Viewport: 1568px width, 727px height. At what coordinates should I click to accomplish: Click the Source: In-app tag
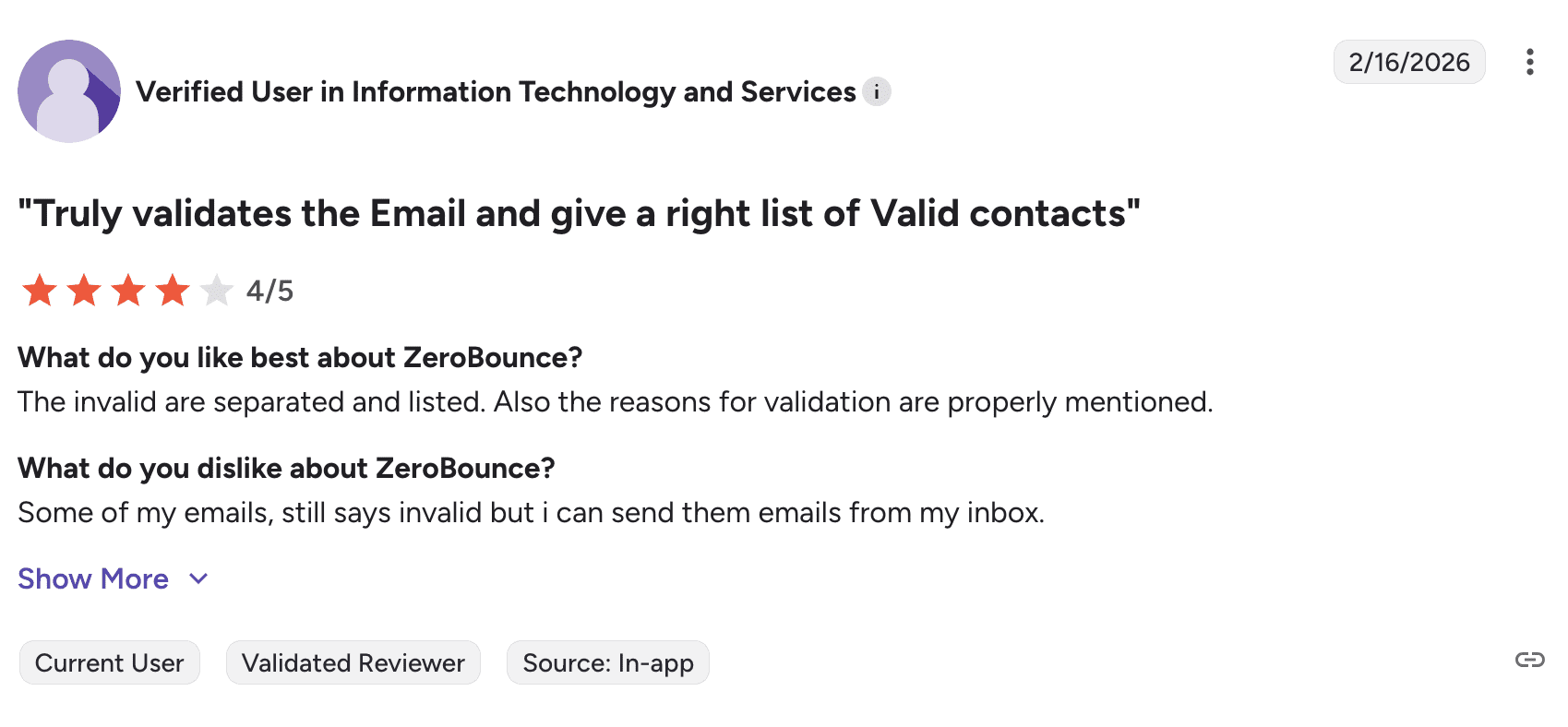607,662
